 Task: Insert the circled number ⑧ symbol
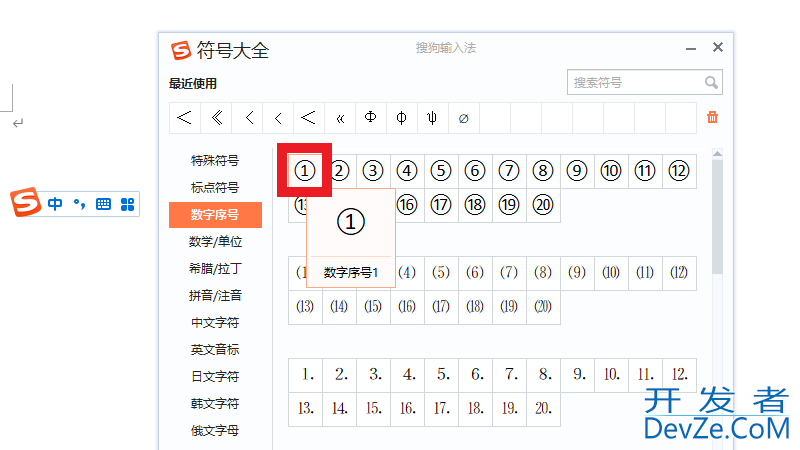(543, 171)
